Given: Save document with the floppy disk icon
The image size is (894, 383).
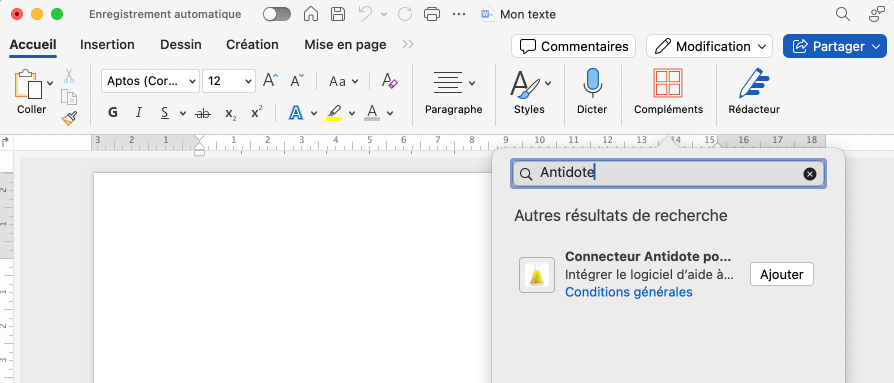Looking at the screenshot, I should tap(338, 14).
